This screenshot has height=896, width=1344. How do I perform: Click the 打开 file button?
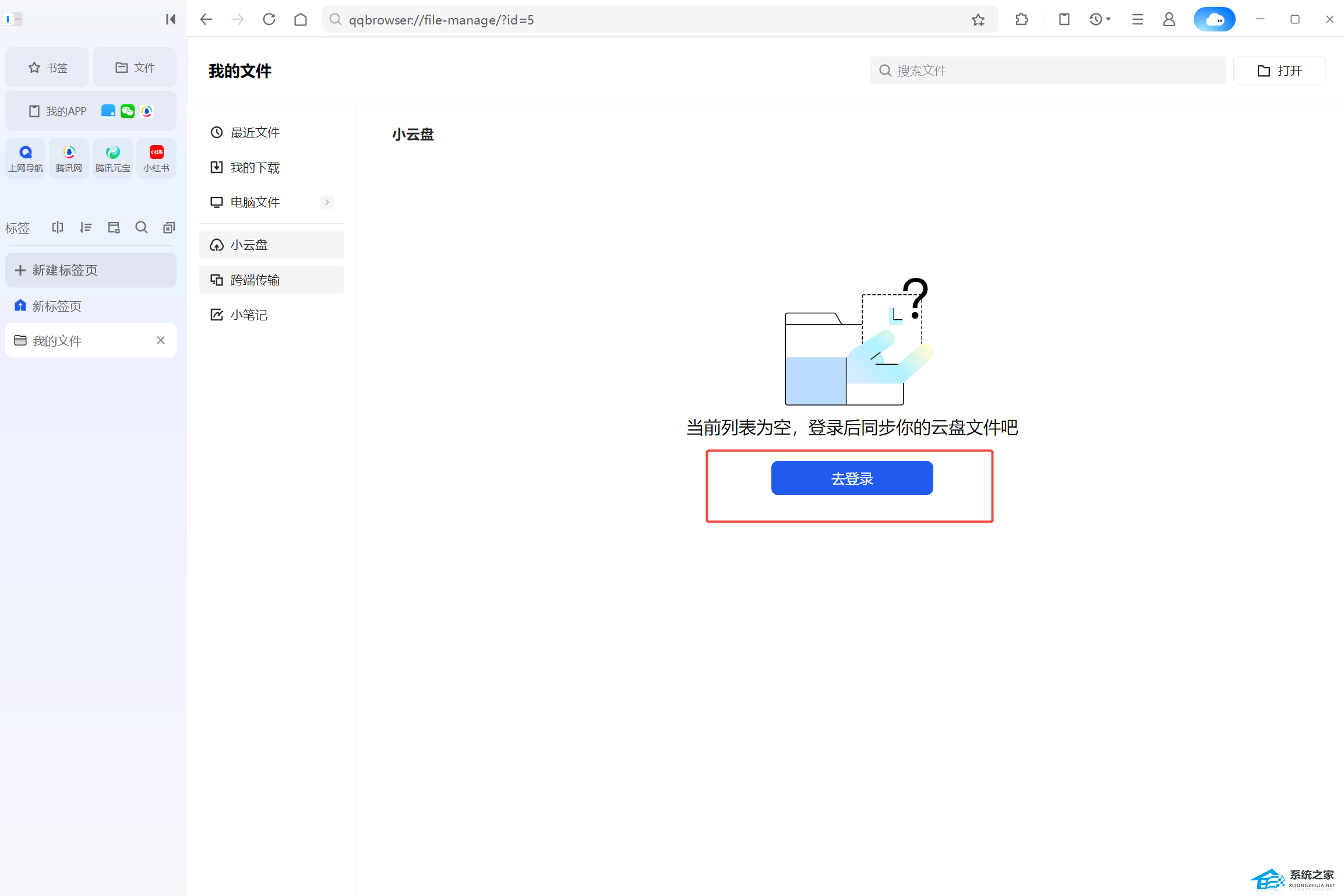(1279, 70)
